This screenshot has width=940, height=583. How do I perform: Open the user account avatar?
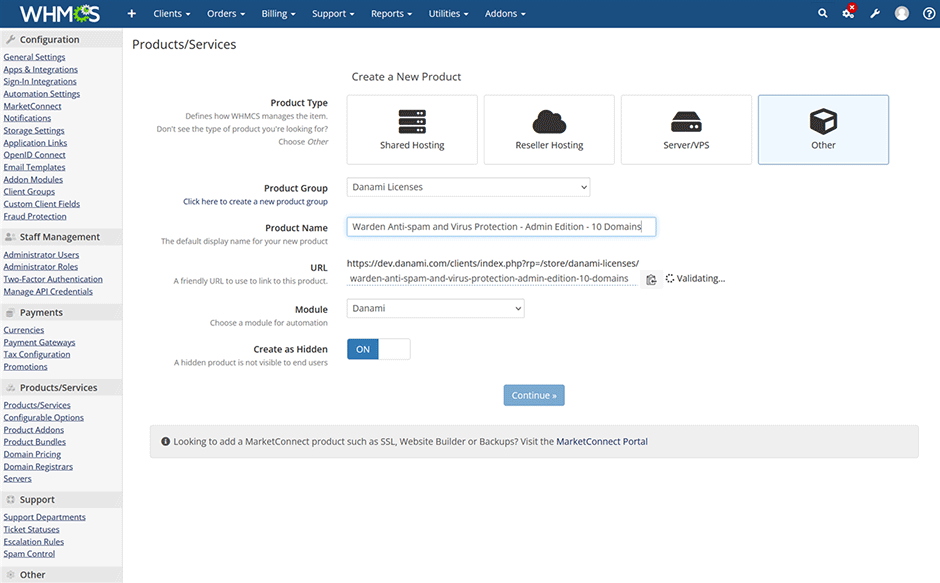tap(902, 13)
